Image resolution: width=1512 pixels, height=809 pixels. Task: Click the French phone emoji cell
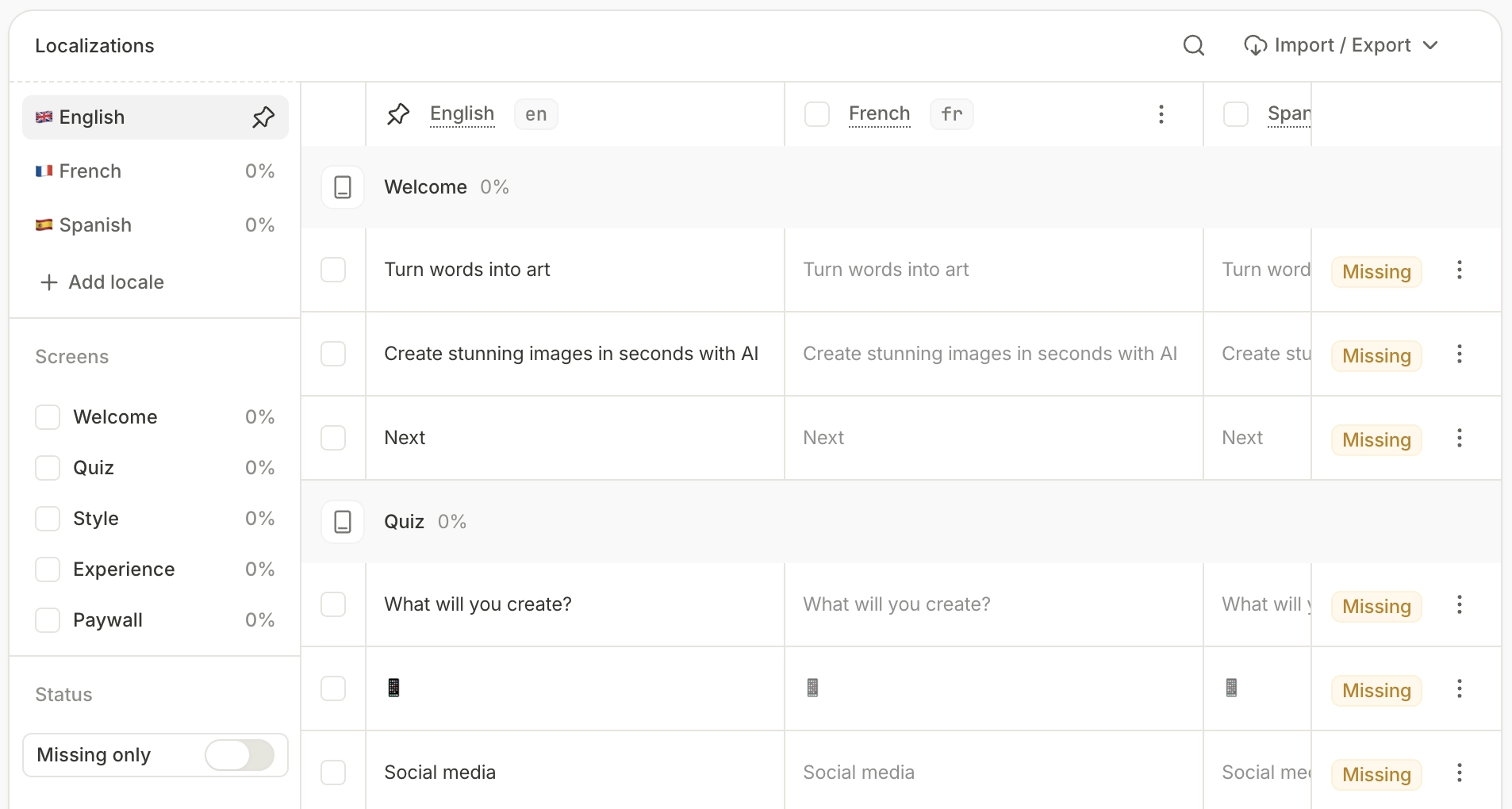click(x=994, y=688)
